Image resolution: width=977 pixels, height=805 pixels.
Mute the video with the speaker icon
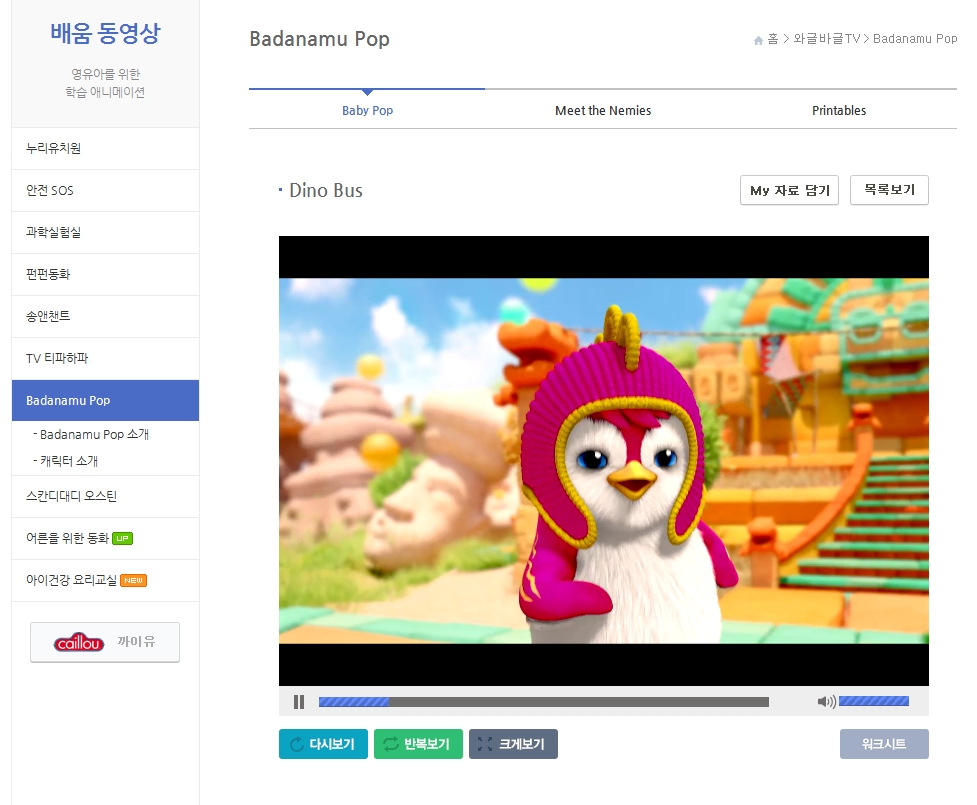tap(826, 702)
